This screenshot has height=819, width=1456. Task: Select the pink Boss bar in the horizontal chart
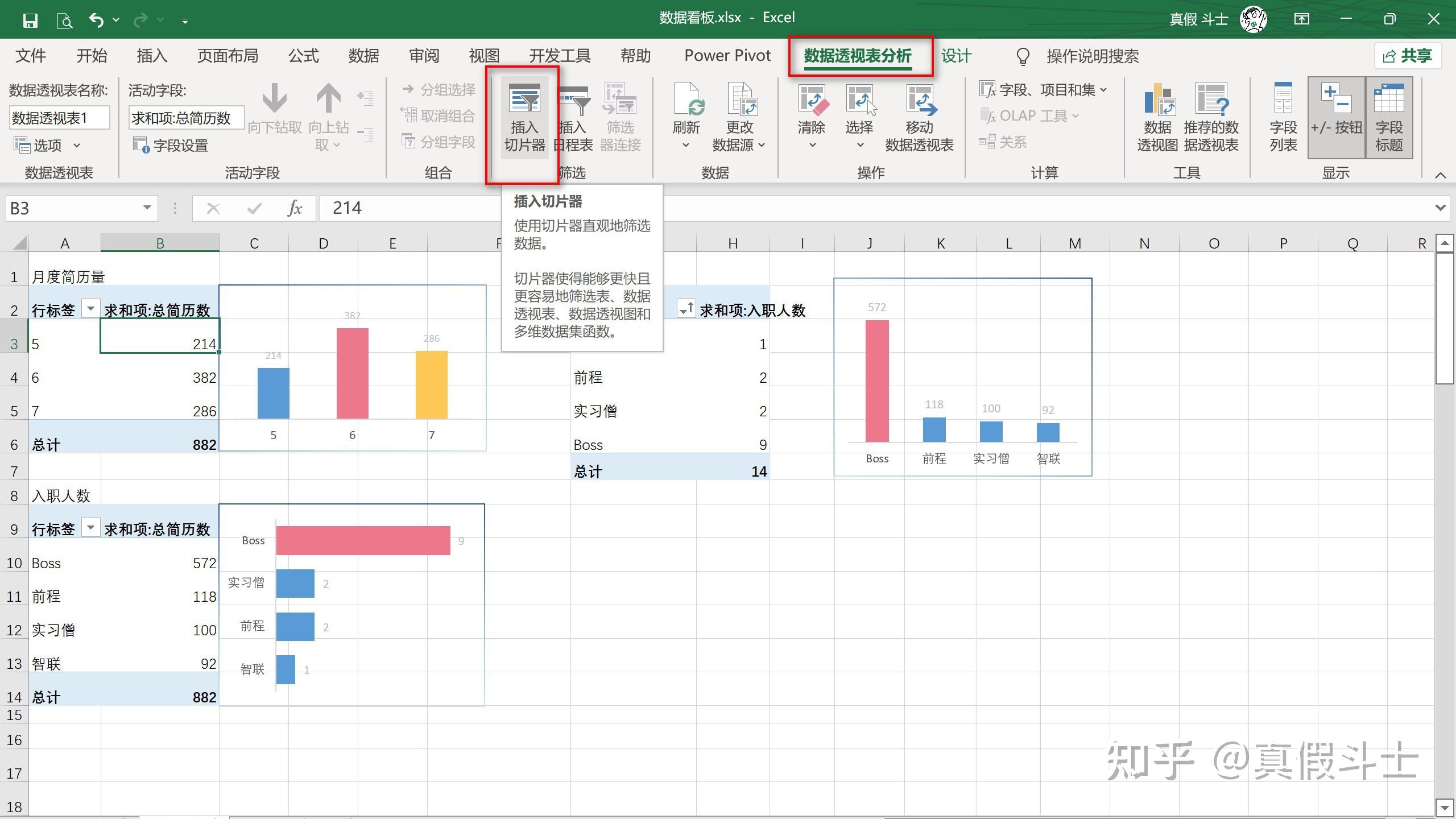click(363, 540)
